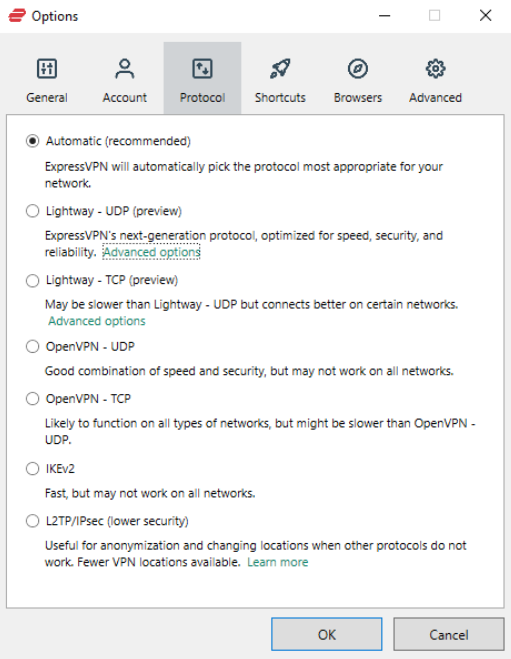Select IKEv2 protocol option
Image resolution: width=511 pixels, height=659 pixels.
click(32, 468)
